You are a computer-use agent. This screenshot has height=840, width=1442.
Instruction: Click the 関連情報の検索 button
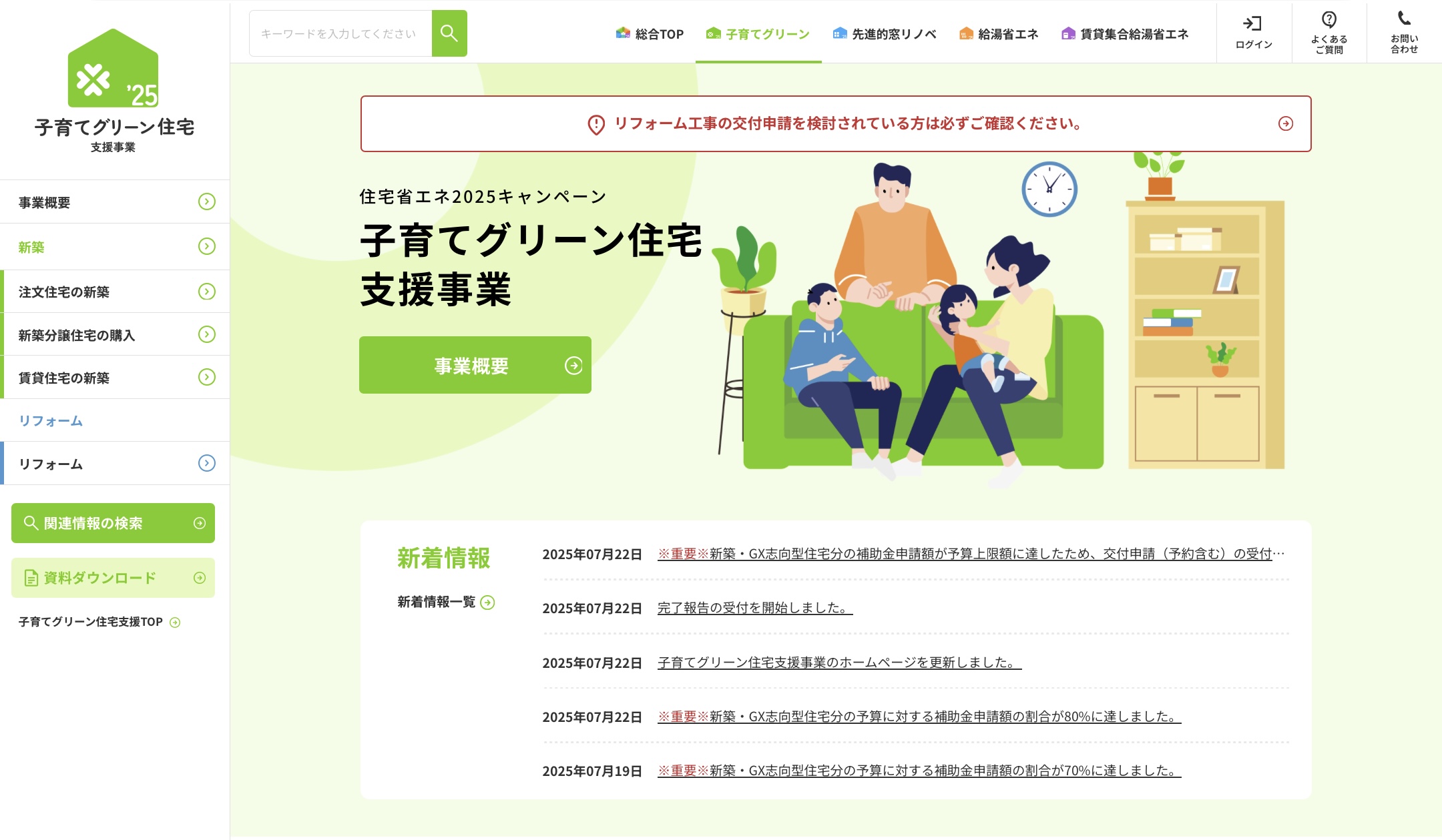113,523
